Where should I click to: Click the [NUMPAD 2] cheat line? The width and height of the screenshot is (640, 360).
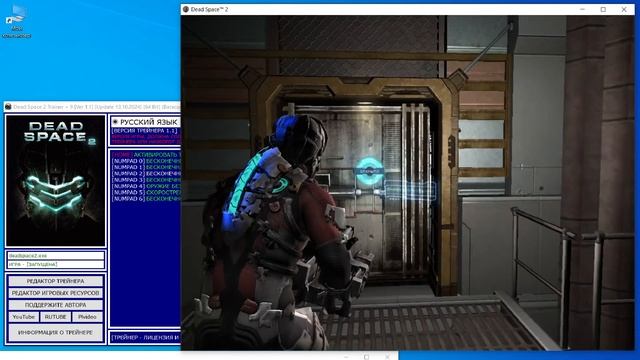point(146,173)
